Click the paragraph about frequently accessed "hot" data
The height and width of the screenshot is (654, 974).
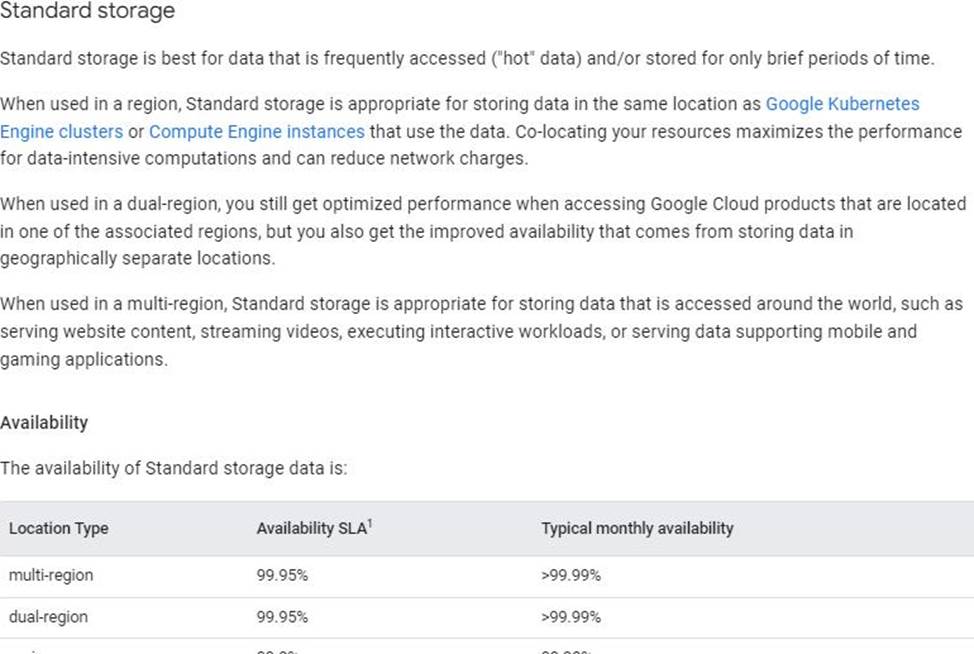[467, 58]
